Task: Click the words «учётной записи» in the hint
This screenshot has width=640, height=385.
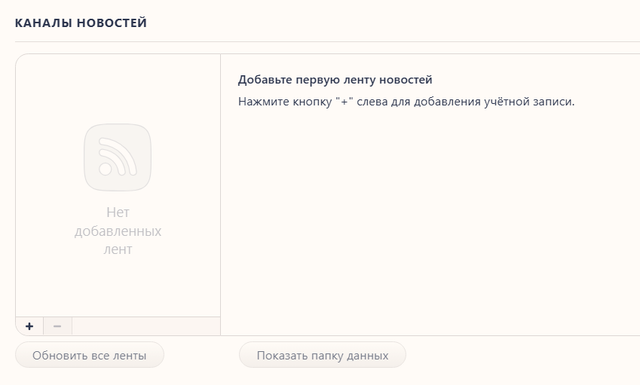Action: [x=529, y=102]
